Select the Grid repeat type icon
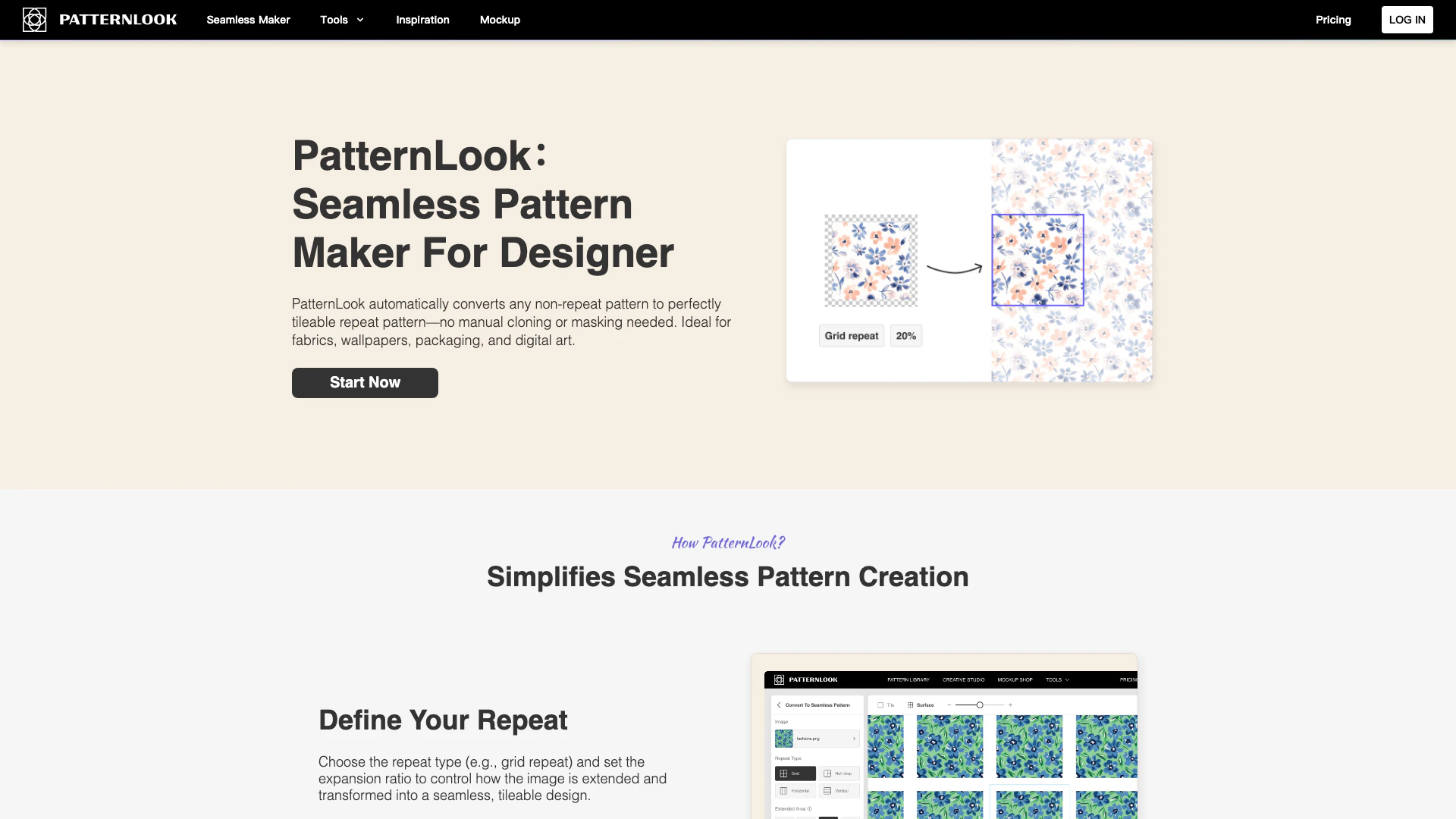1456x819 pixels. 784,773
